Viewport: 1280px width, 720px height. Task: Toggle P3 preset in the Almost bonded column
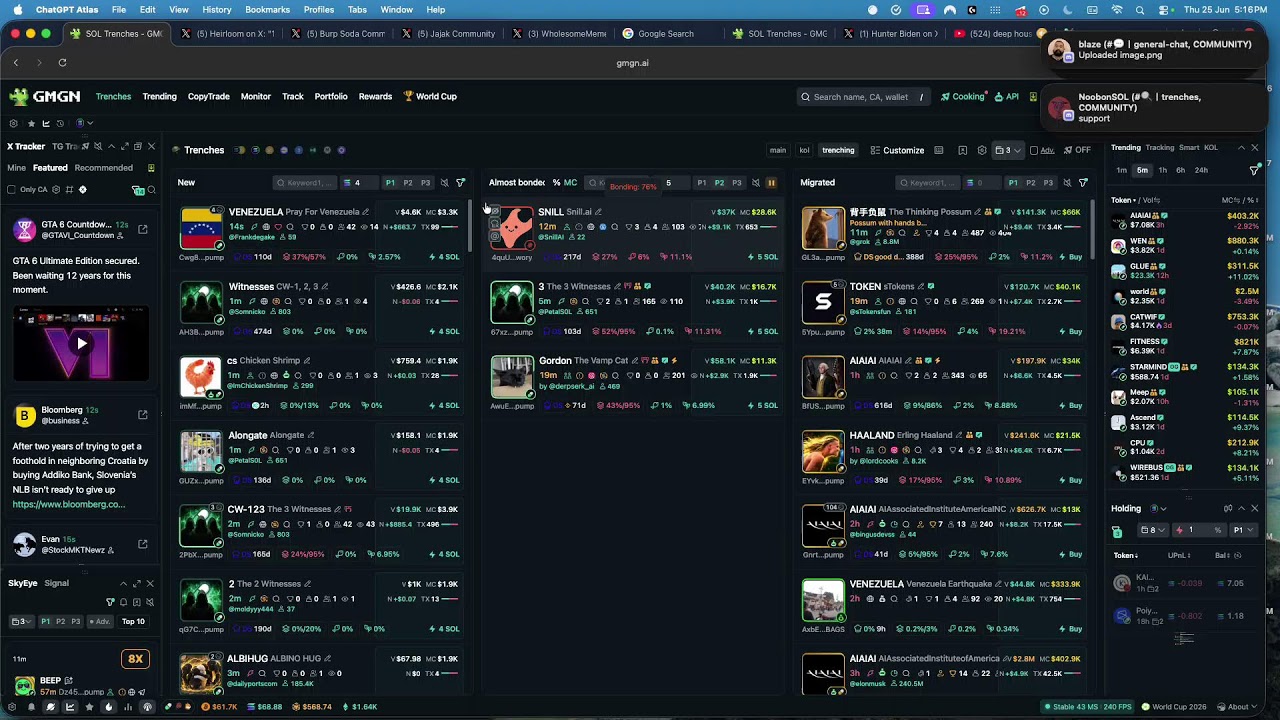737,183
